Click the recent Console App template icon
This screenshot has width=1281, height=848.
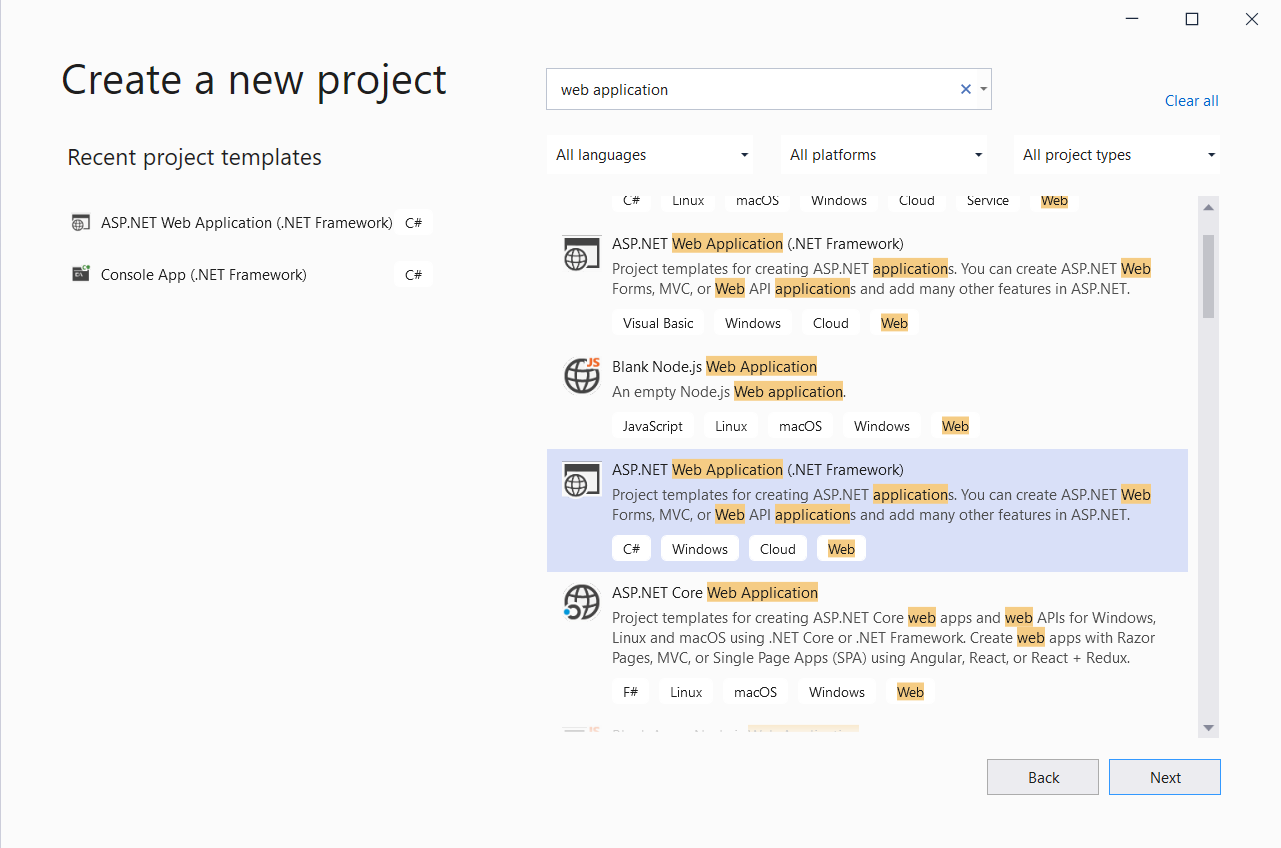[x=81, y=274]
